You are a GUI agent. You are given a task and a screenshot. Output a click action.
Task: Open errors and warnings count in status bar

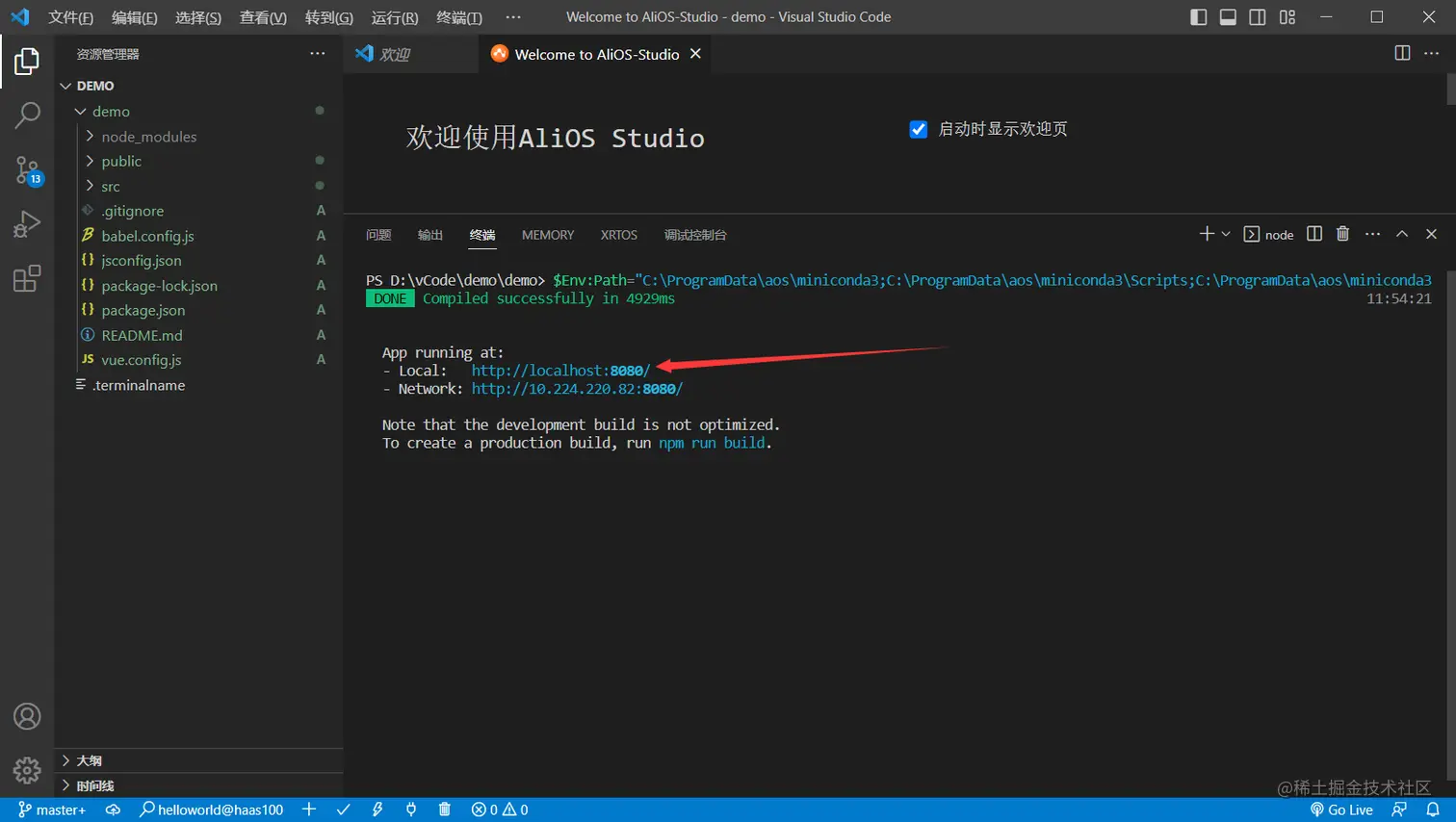(x=500, y=809)
